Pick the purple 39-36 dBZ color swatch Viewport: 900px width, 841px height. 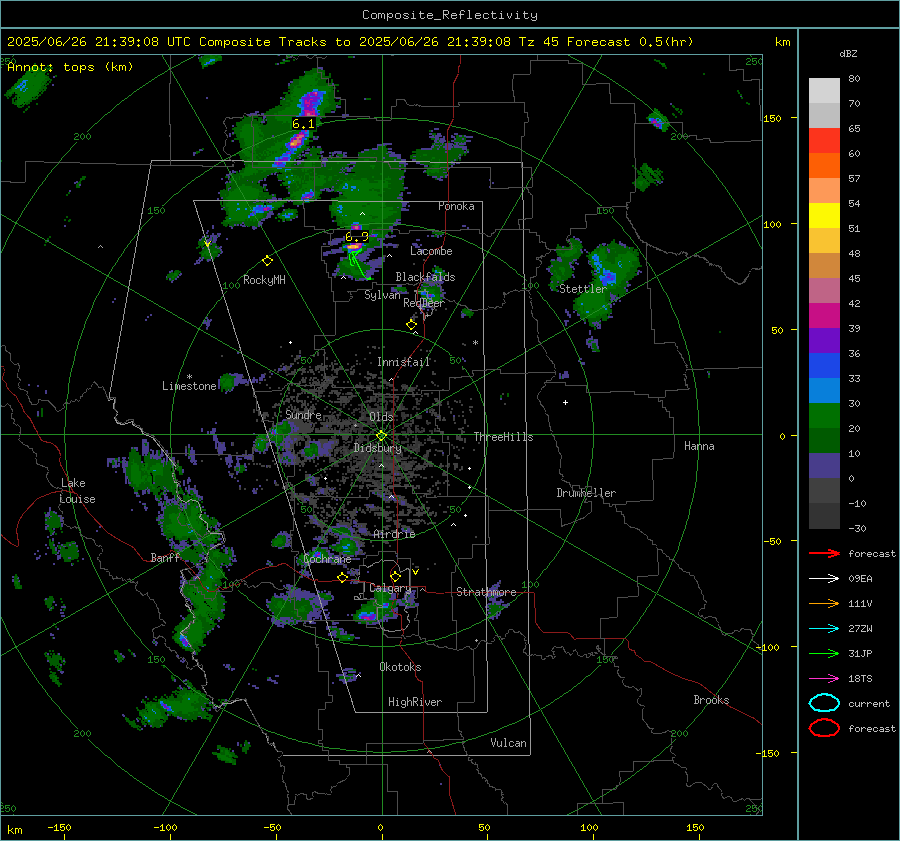tap(824, 341)
